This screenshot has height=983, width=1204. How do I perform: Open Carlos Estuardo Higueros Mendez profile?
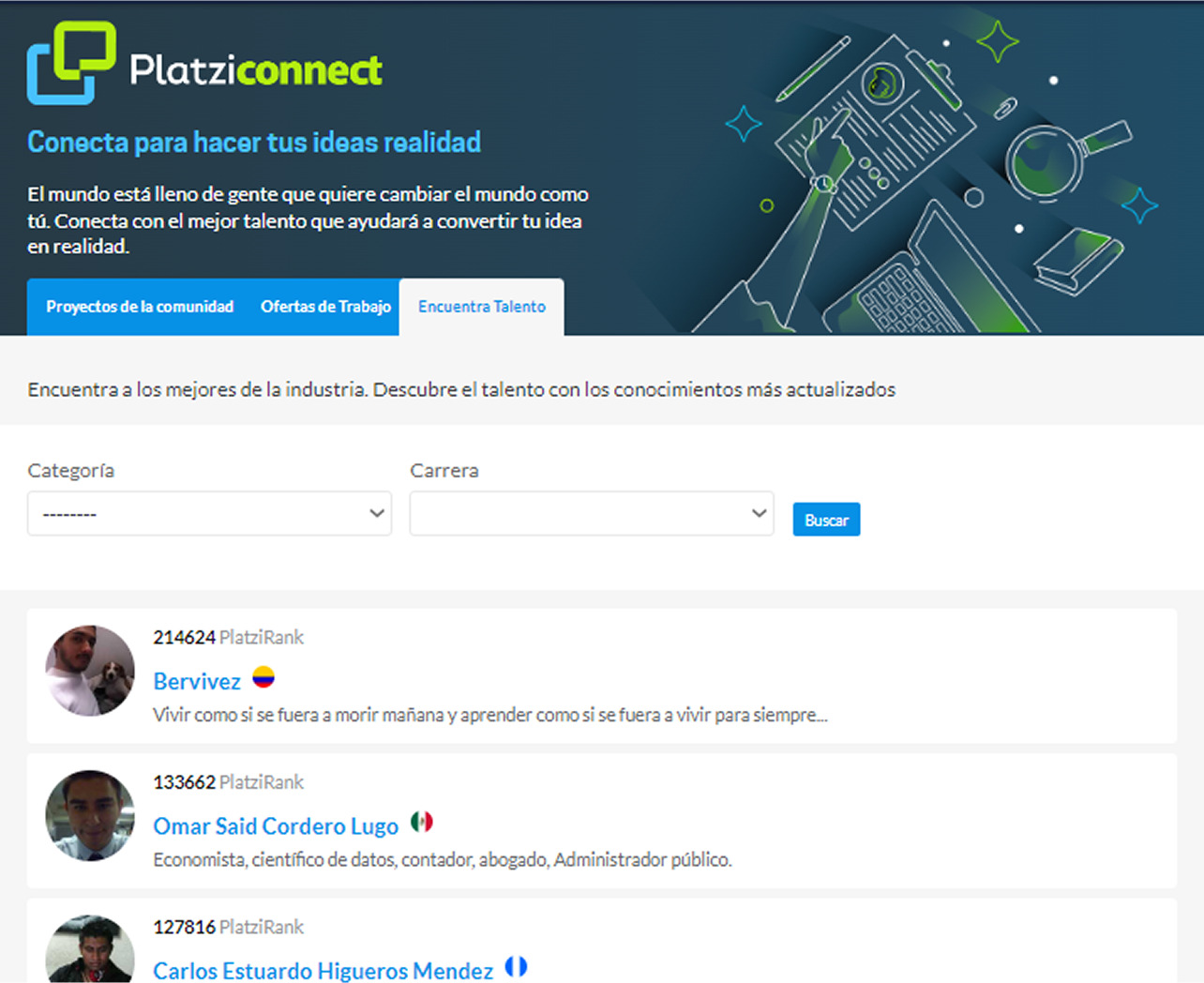tap(324, 970)
